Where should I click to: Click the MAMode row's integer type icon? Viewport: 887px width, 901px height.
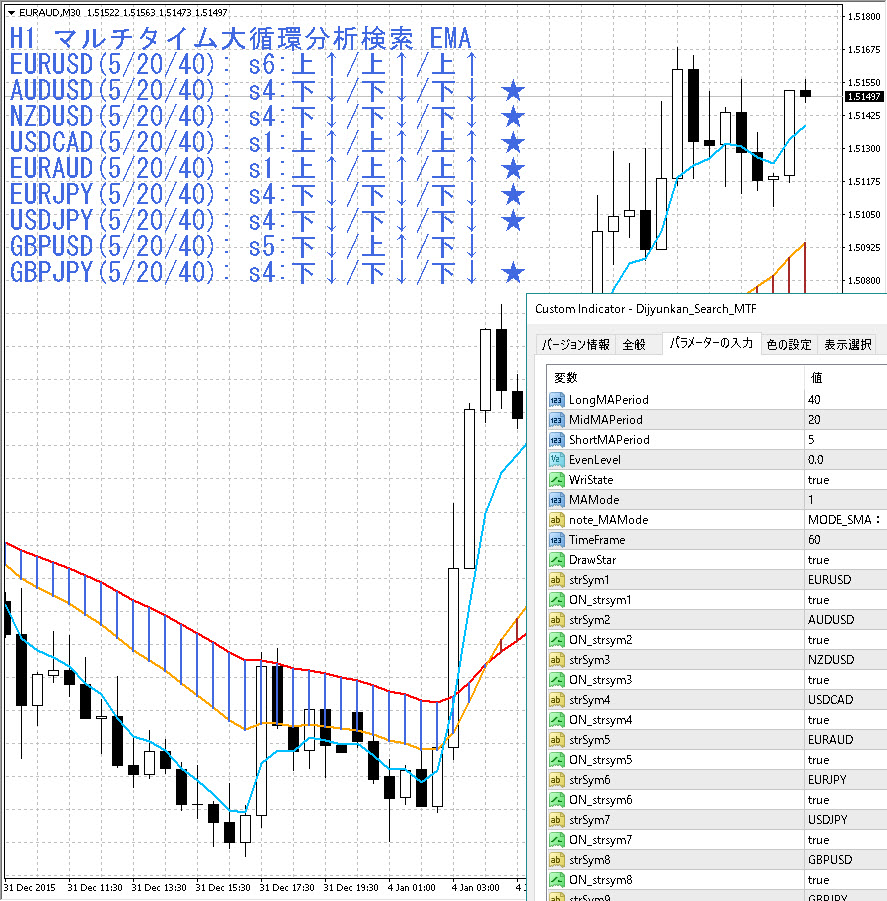(x=556, y=500)
